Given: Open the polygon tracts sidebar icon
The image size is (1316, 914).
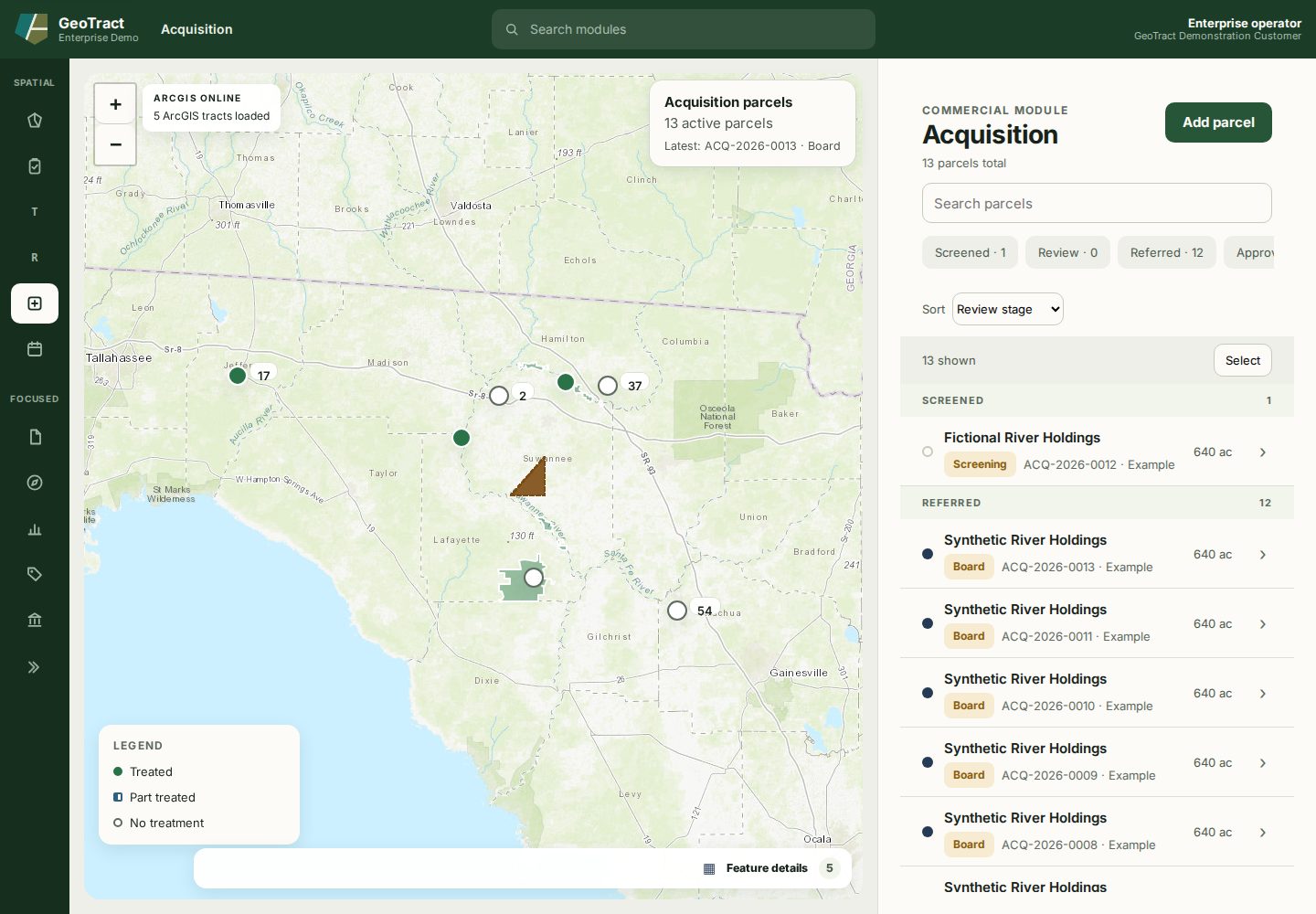Looking at the screenshot, I should click(x=35, y=121).
